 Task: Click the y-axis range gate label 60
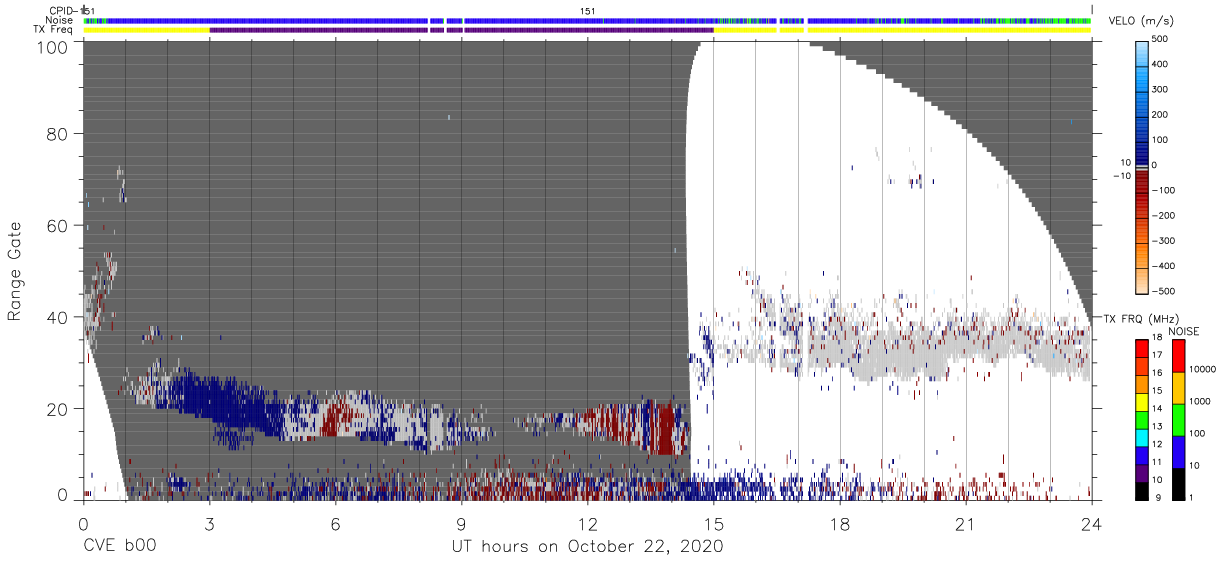[57, 226]
